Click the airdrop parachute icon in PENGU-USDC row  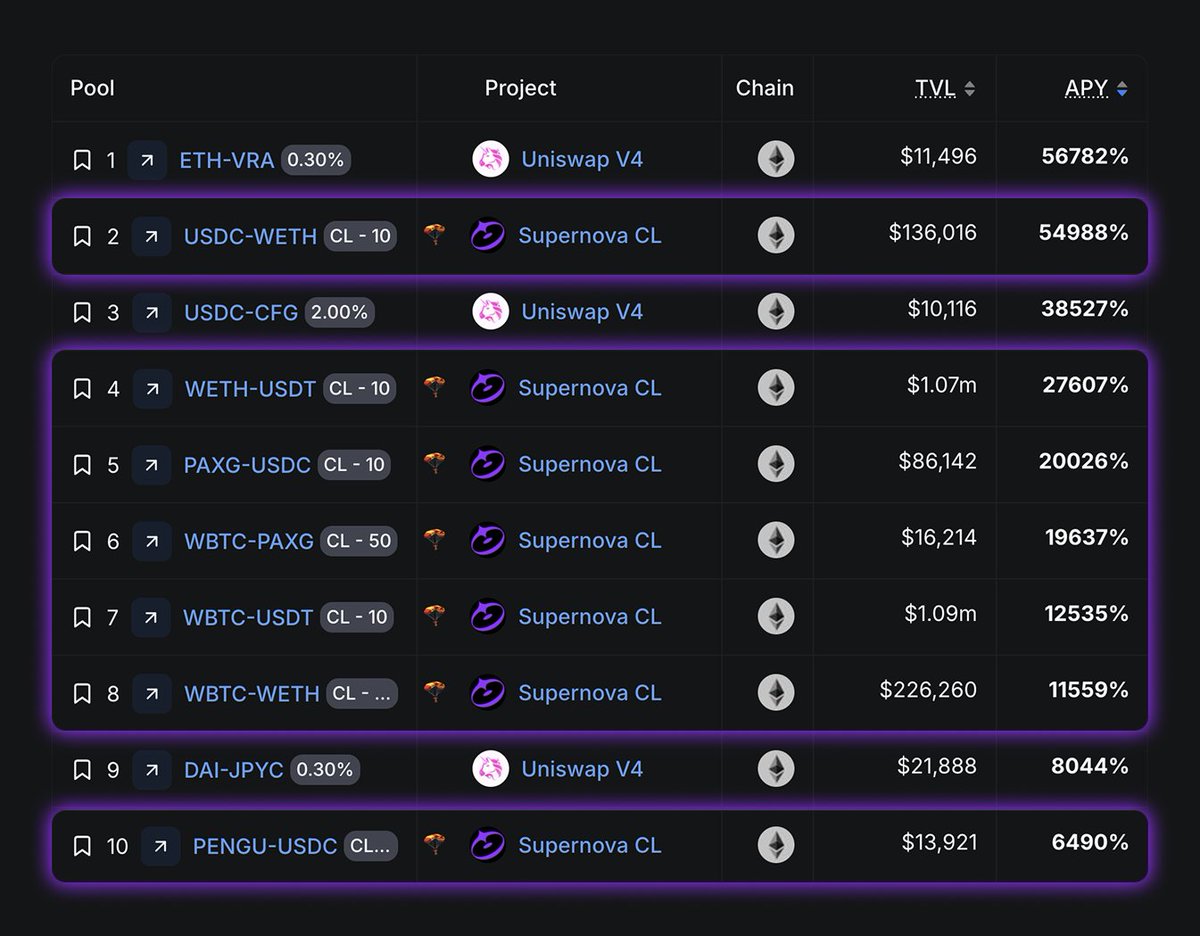(434, 844)
